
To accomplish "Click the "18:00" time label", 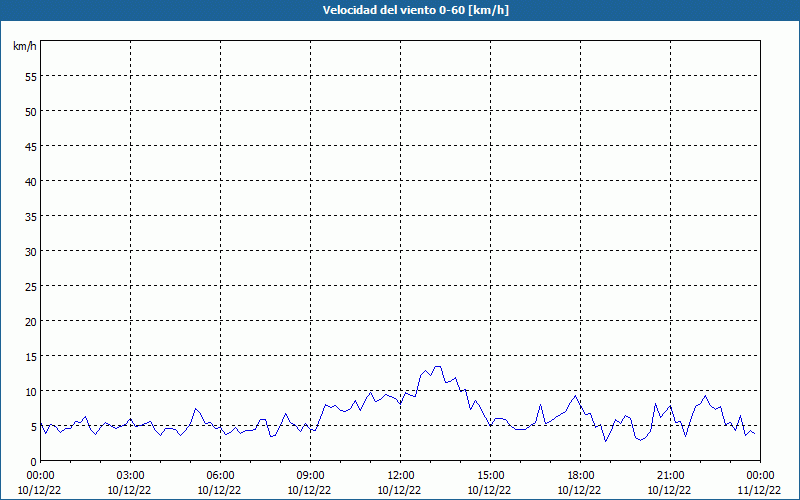I will click(581, 476).
